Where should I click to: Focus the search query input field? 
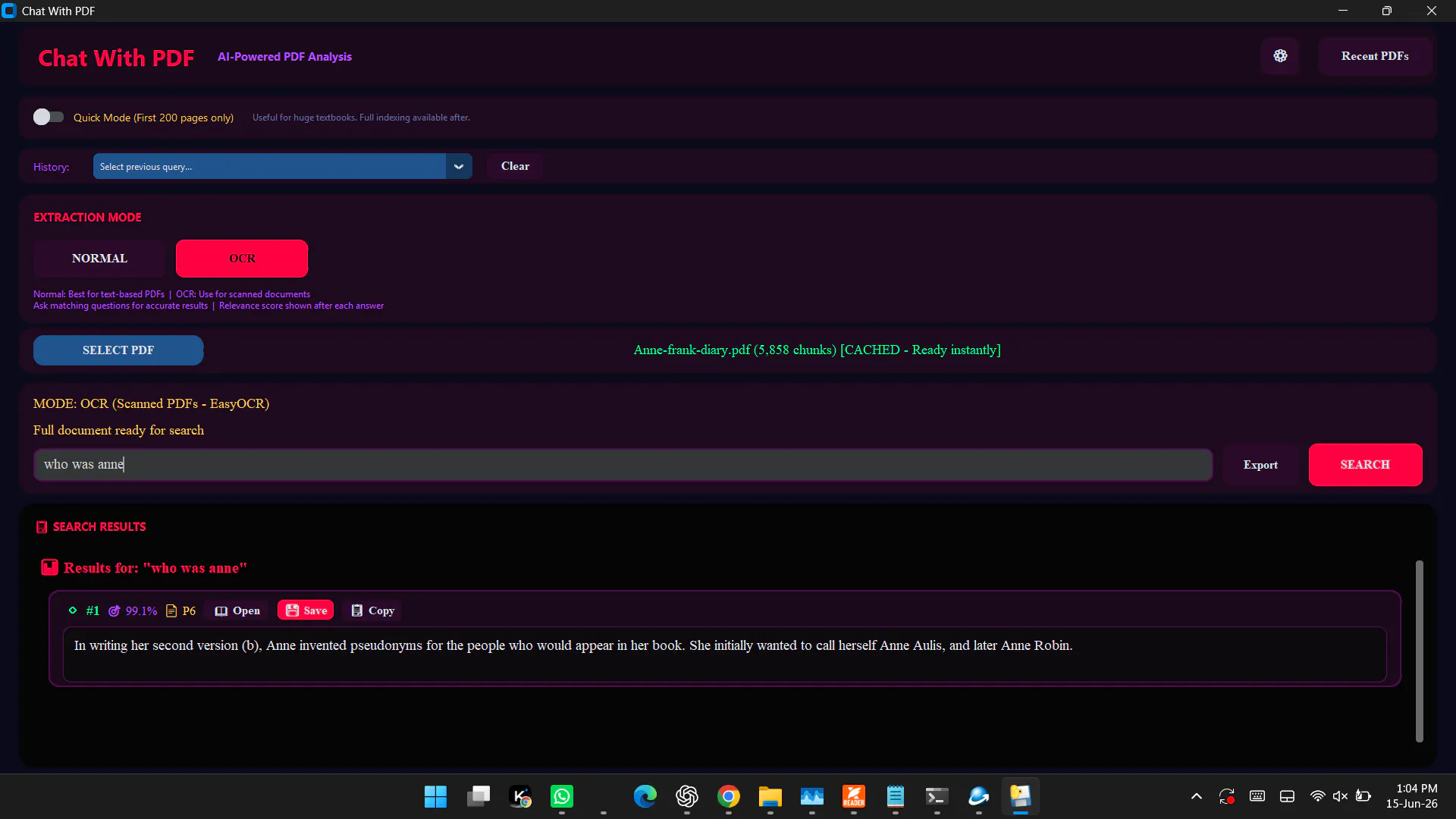(623, 465)
